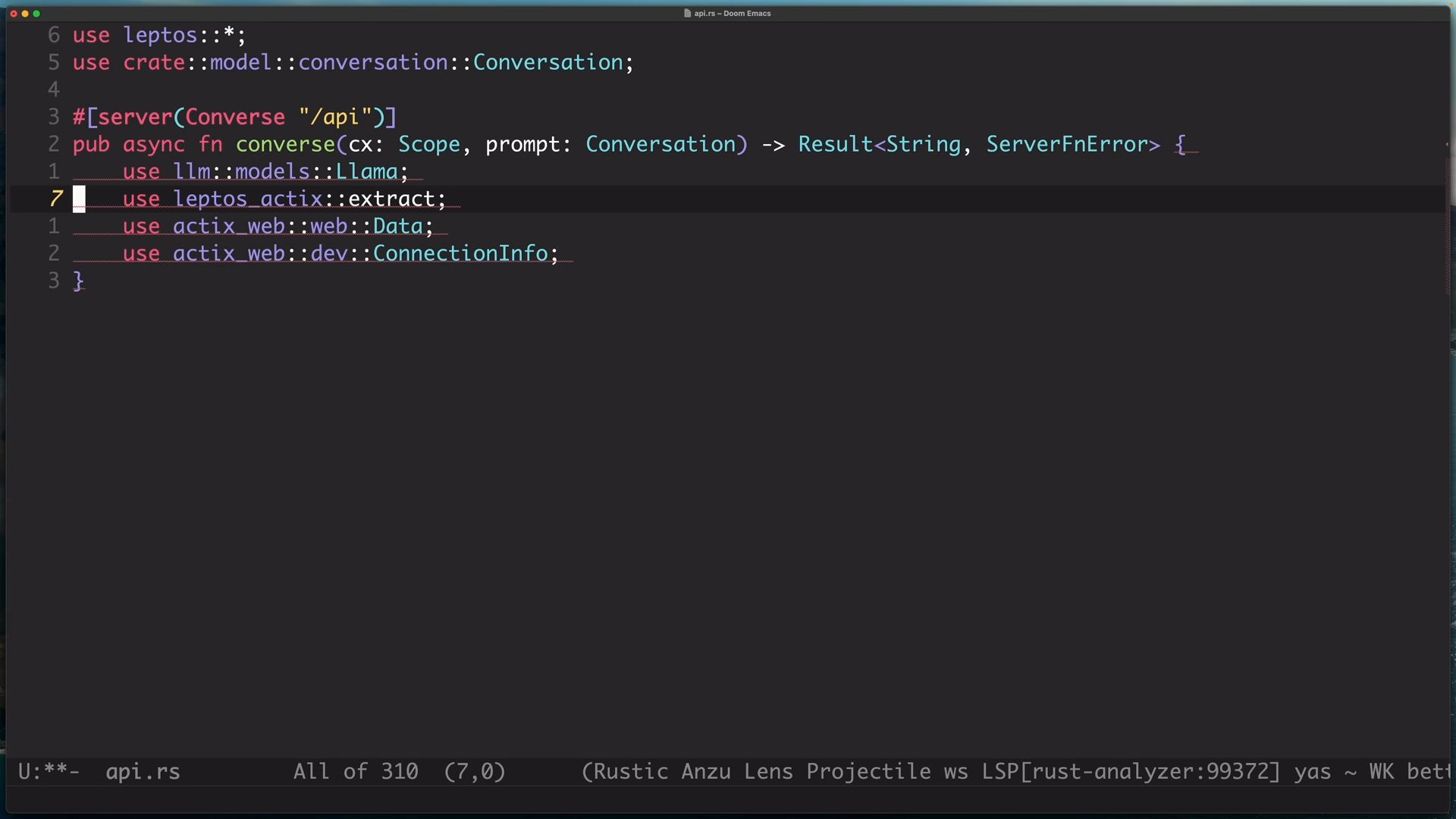
Task: Click the green maximize window button
Action: tap(36, 14)
